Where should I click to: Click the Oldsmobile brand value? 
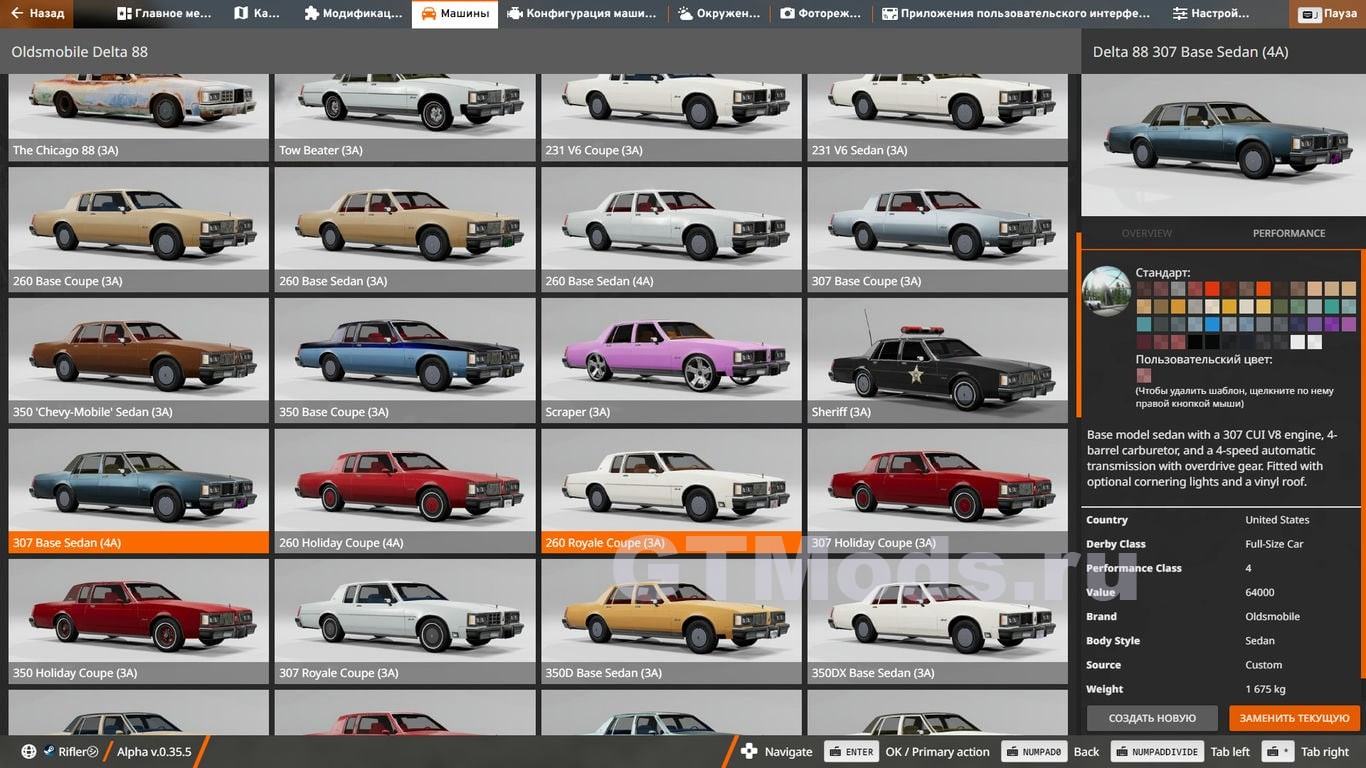(1272, 616)
